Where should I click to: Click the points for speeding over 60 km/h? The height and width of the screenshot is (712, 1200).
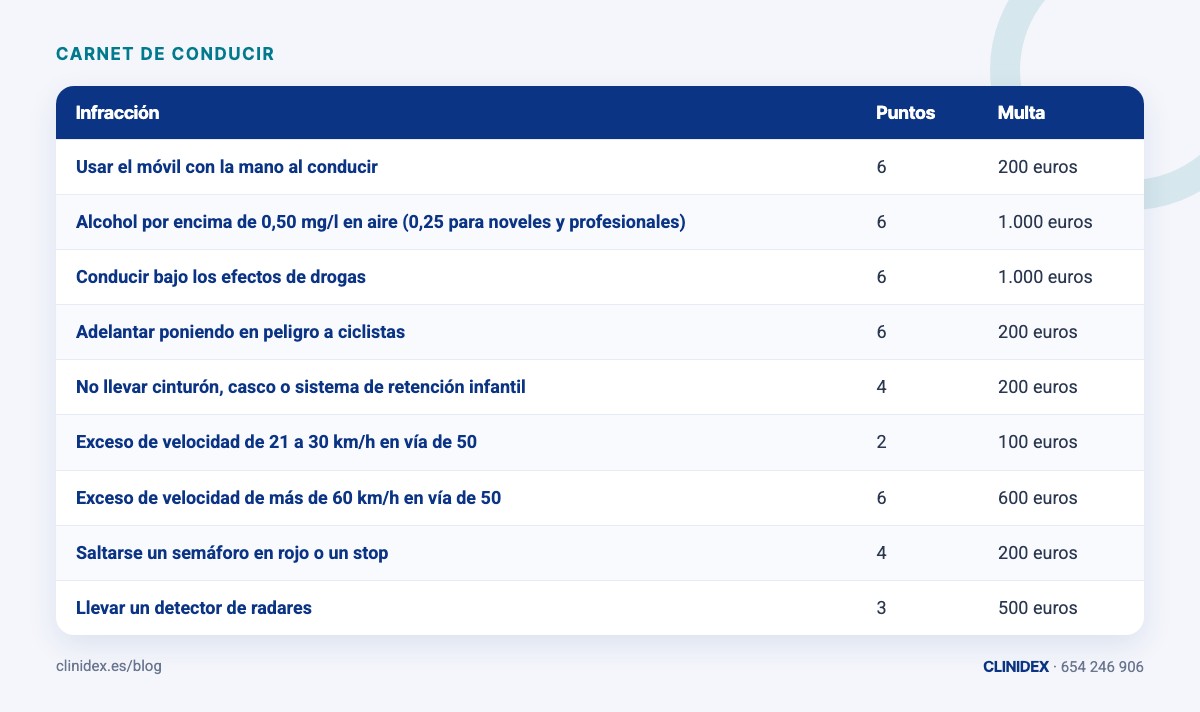881,498
